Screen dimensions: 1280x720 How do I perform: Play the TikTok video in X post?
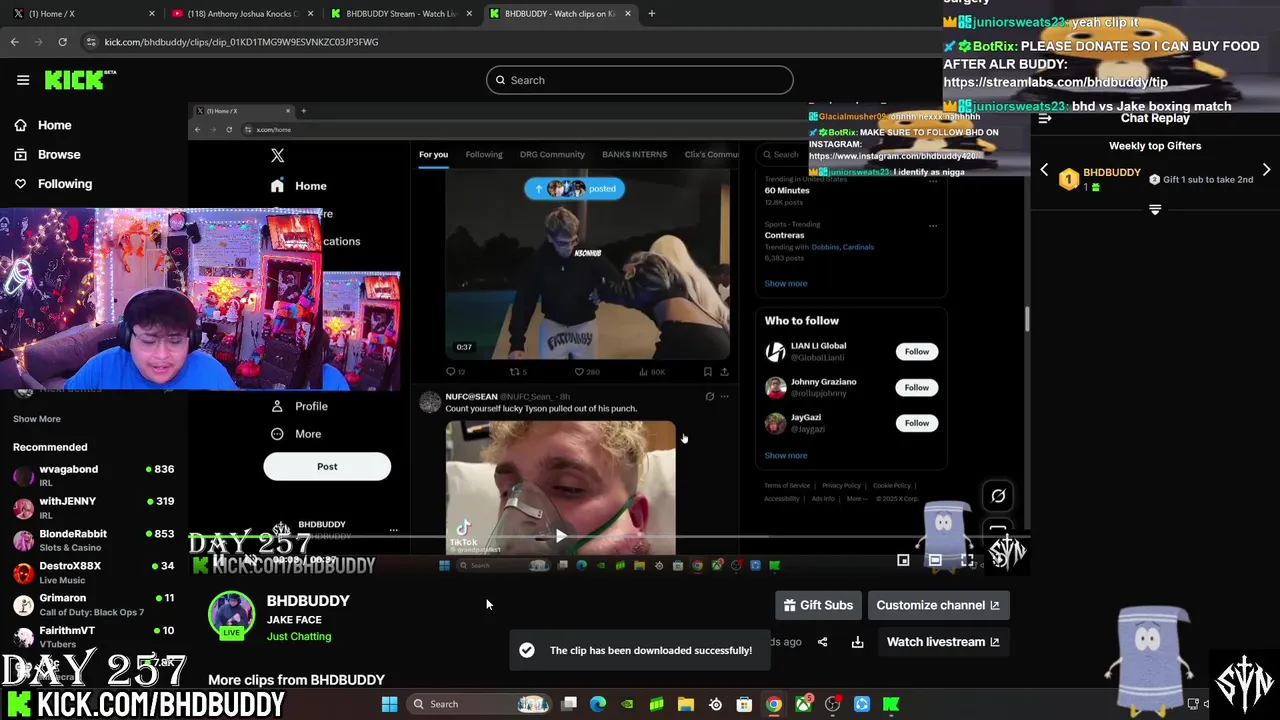coord(560,536)
